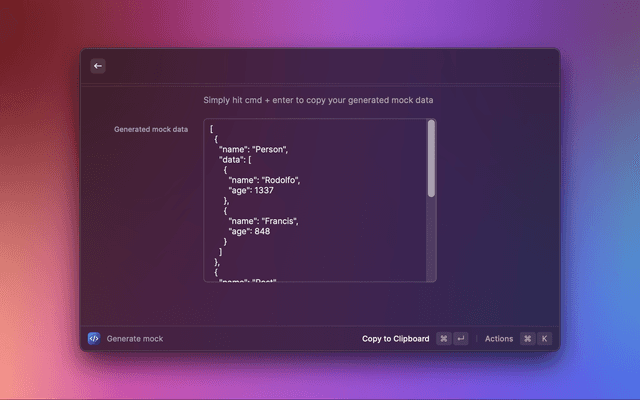Click the Generate mock extension icon
The height and width of the screenshot is (400, 640).
tap(94, 339)
